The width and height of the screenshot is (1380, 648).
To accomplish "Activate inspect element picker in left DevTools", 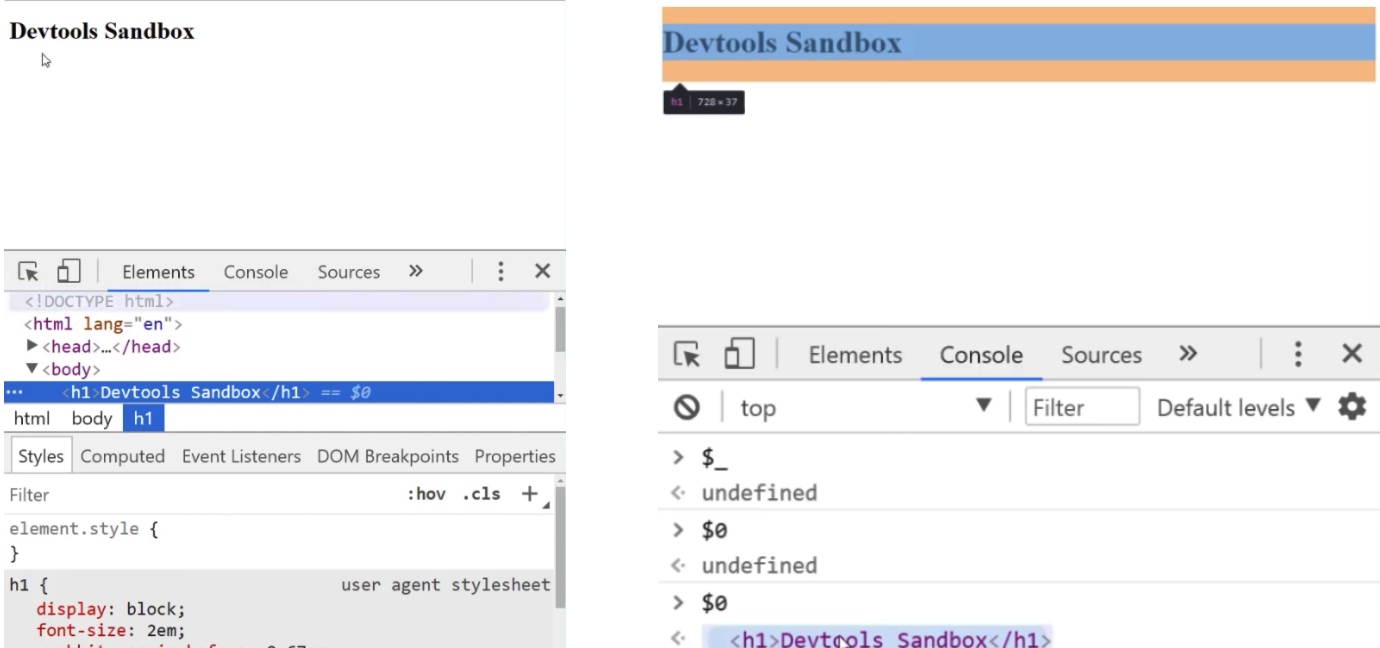I will point(29,271).
